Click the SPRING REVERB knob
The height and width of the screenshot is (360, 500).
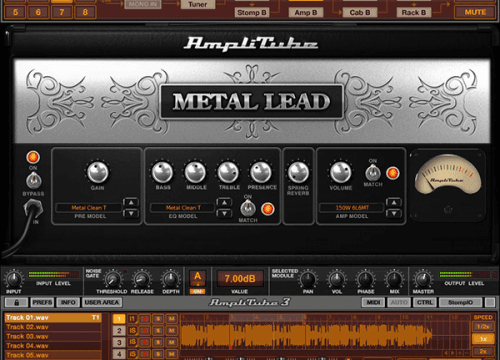(x=298, y=172)
